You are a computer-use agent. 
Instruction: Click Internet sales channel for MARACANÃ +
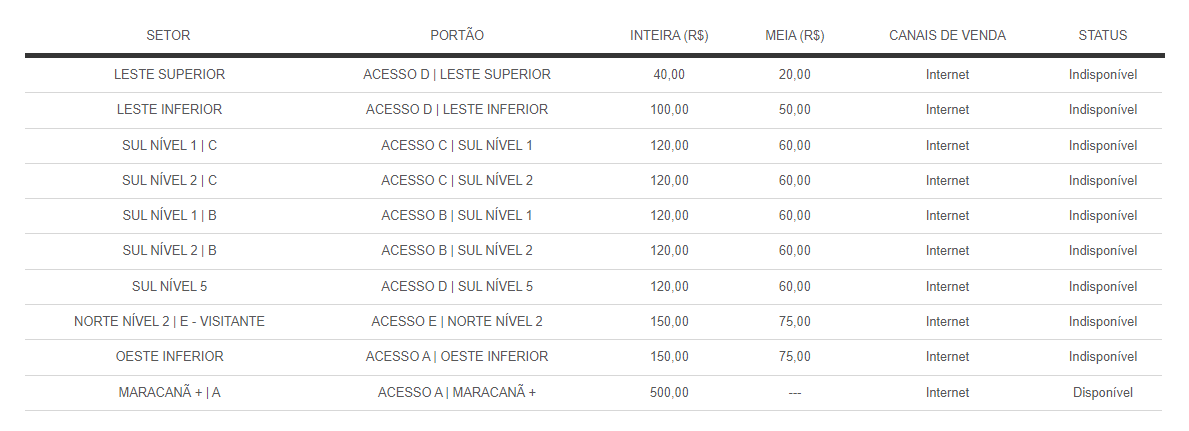tap(947, 392)
